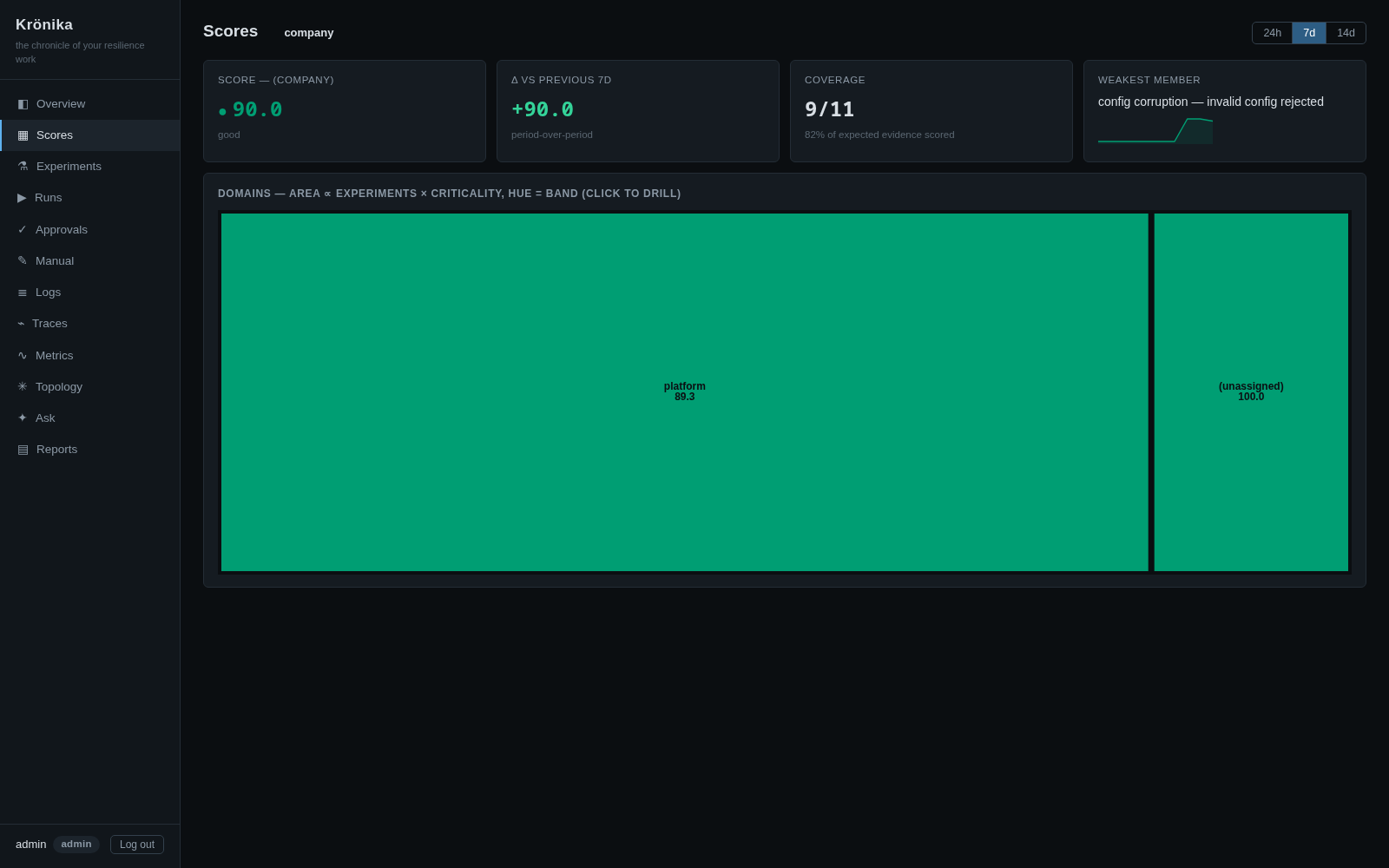The height and width of the screenshot is (868, 1389).
Task: Click the Traces icon
Action: (21, 324)
